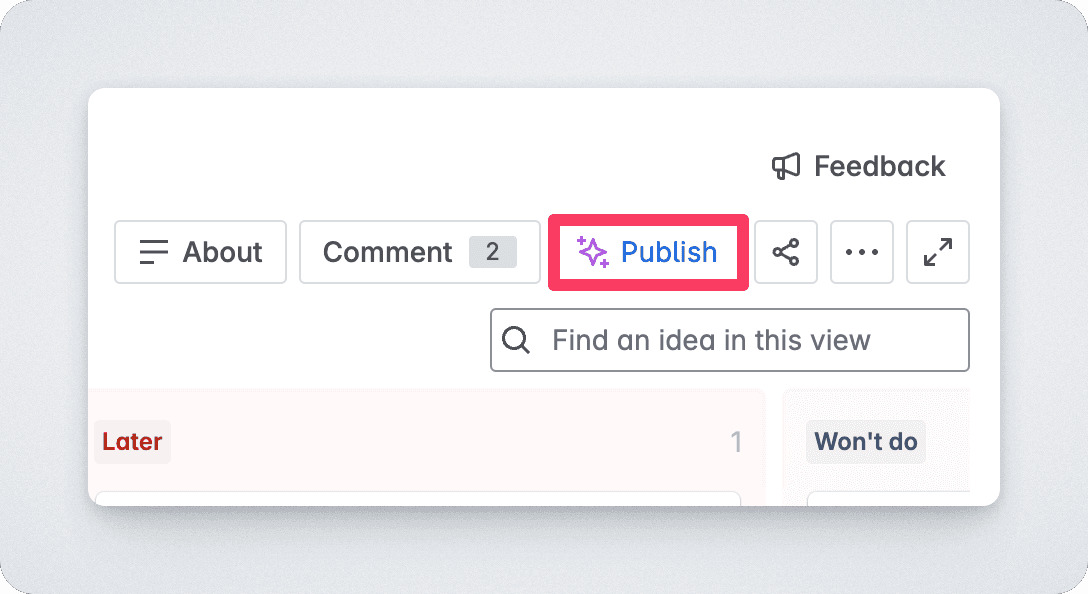This screenshot has height=594, width=1088.
Task: Select the Won't do column label
Action: 866,442
